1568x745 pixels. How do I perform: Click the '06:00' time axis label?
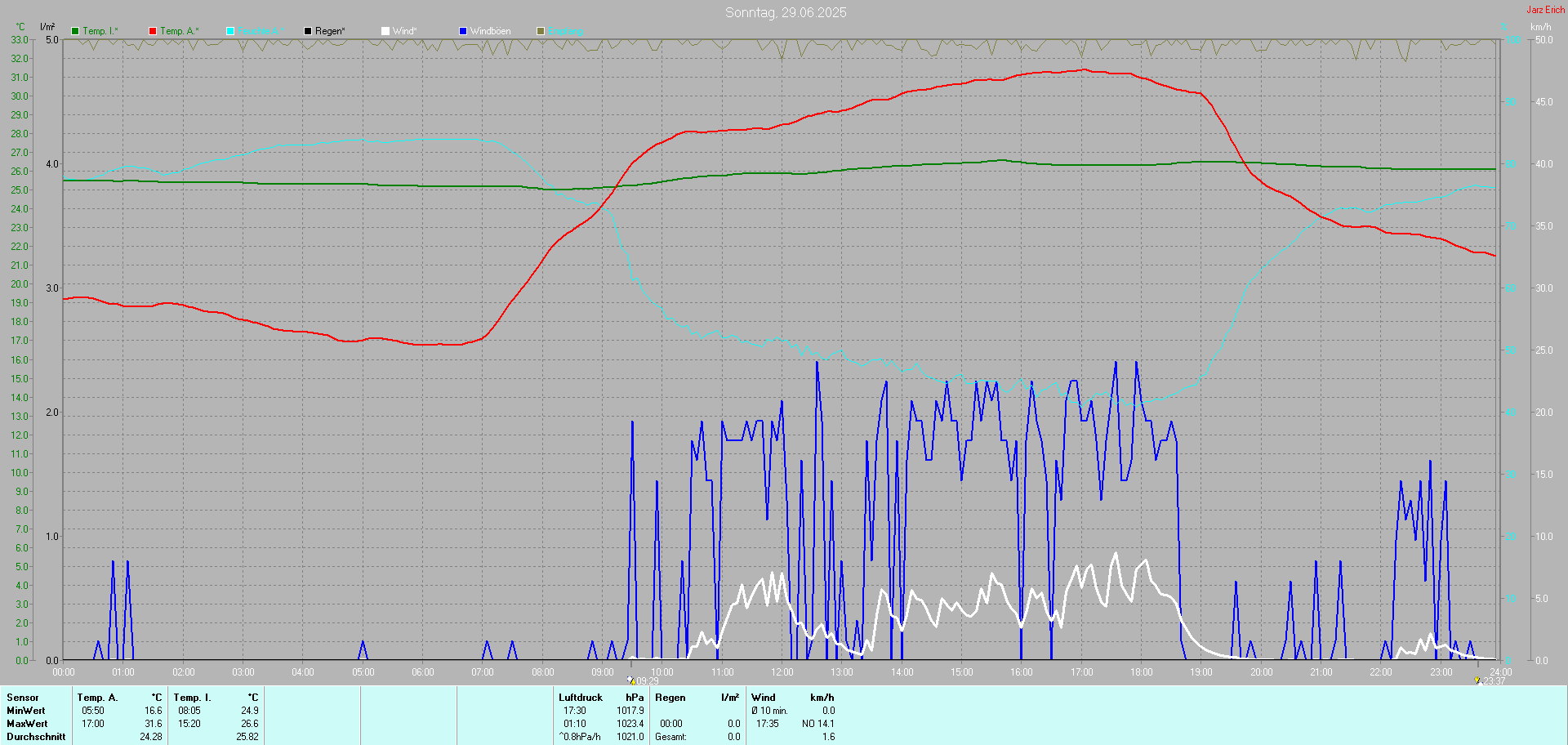click(423, 672)
